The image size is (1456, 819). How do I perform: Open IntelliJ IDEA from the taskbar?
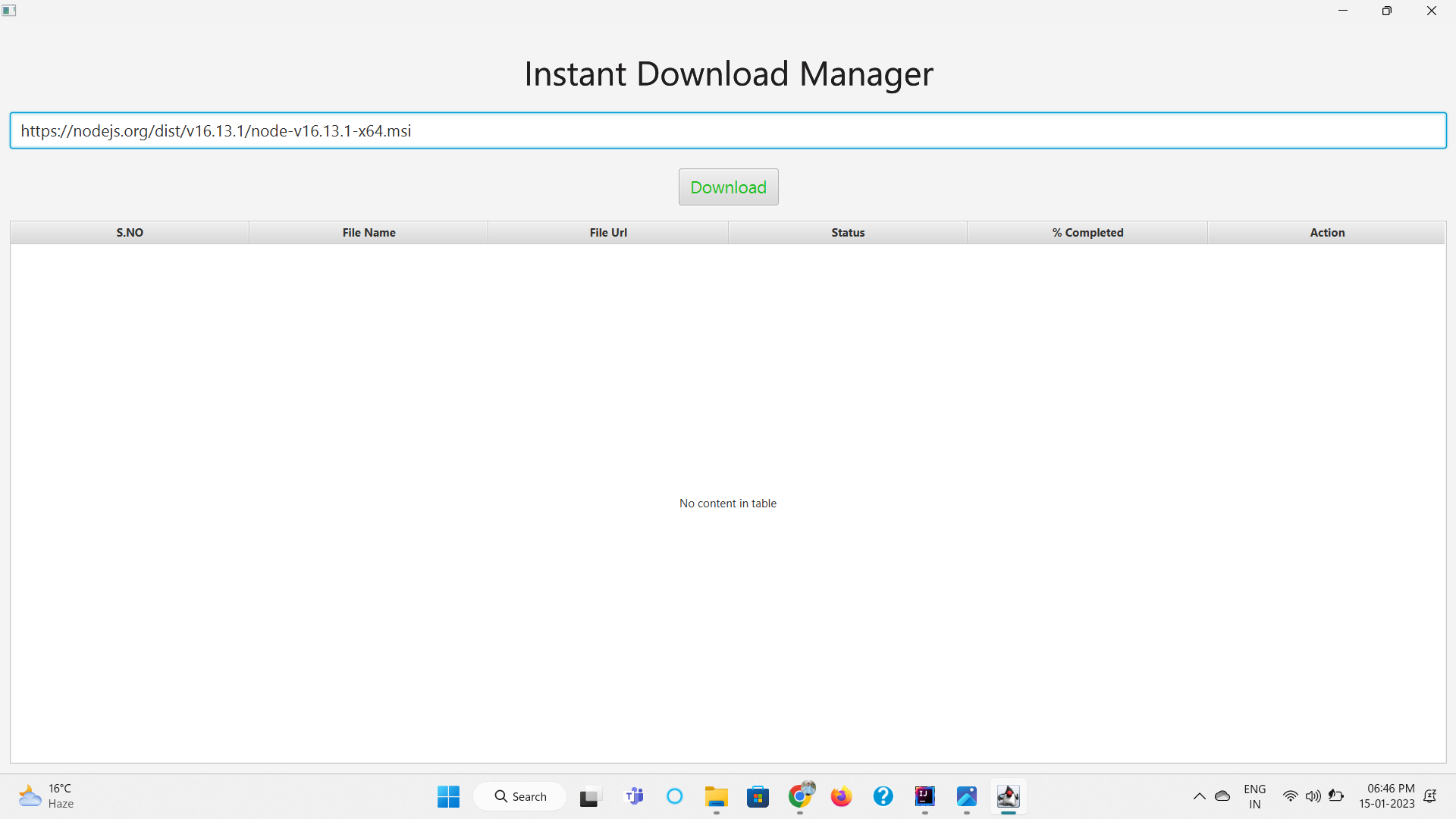[x=924, y=796]
